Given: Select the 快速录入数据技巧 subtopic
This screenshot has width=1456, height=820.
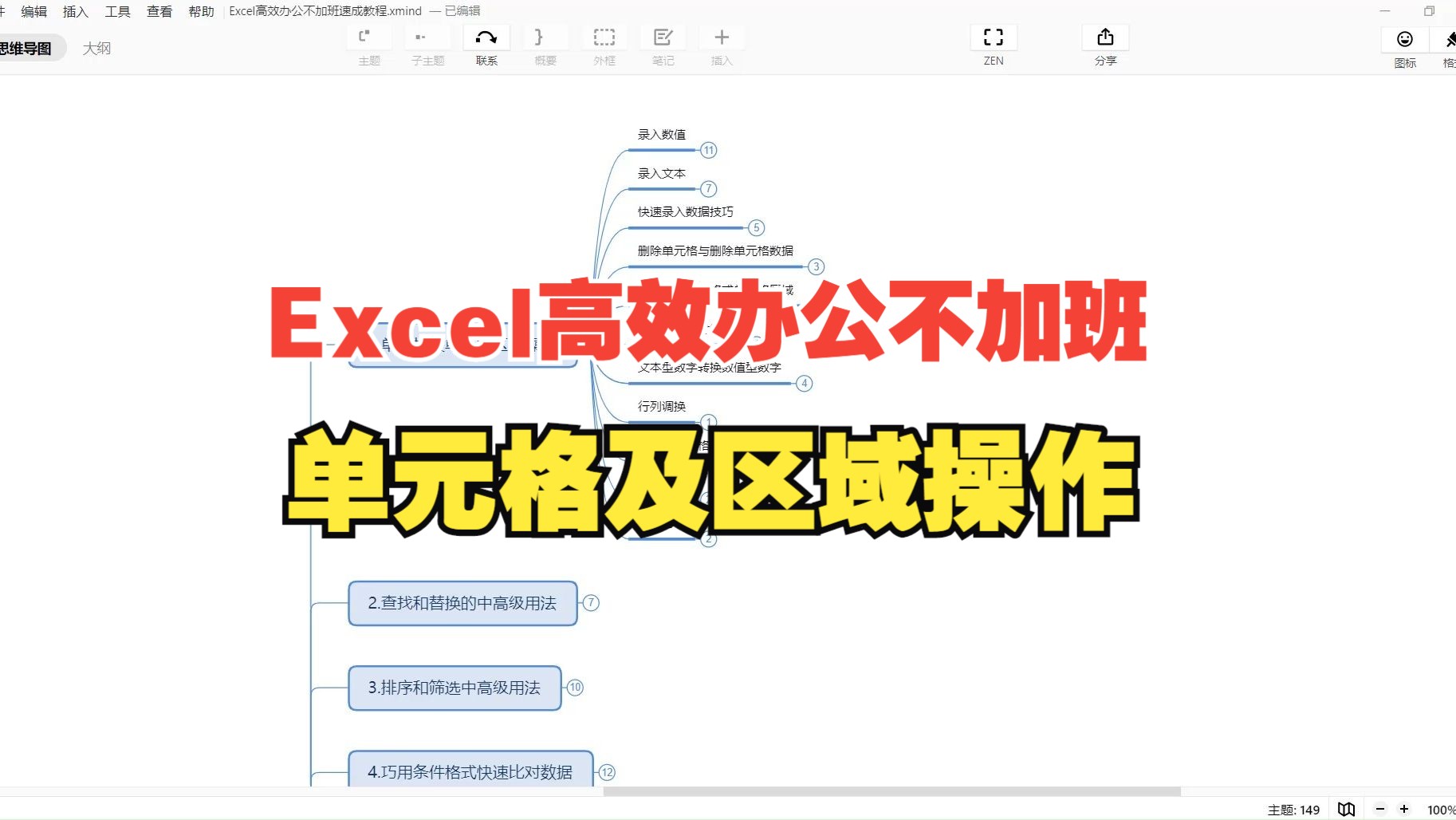Looking at the screenshot, I should [x=686, y=212].
